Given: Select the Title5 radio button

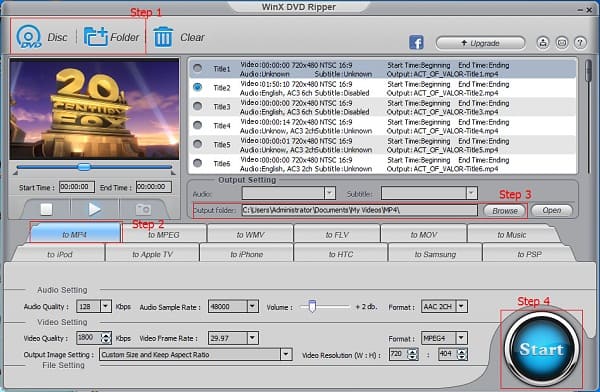Looking at the screenshot, I should [197, 144].
